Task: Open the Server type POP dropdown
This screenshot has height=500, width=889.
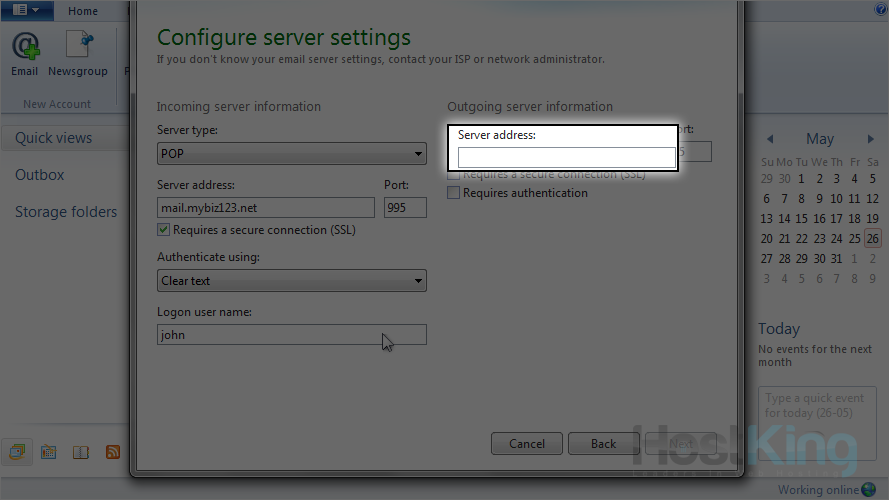Action: [x=292, y=154]
